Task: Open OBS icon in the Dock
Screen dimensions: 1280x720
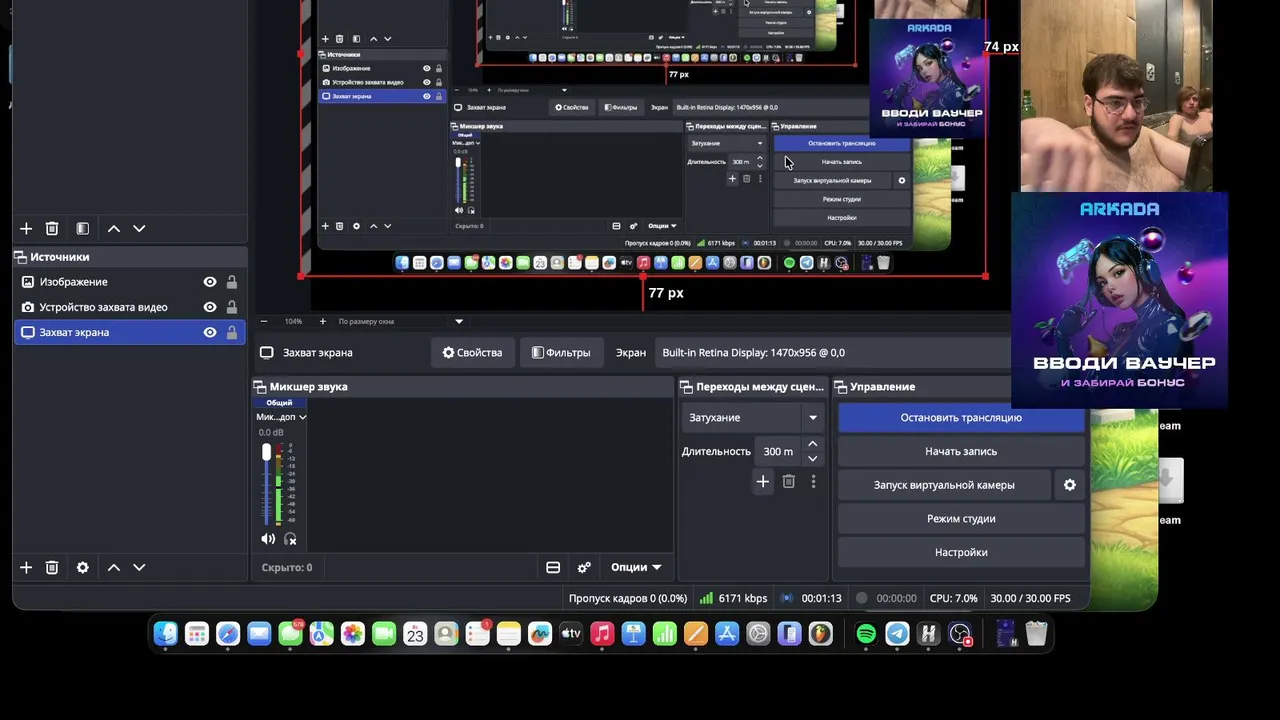Action: click(x=961, y=634)
